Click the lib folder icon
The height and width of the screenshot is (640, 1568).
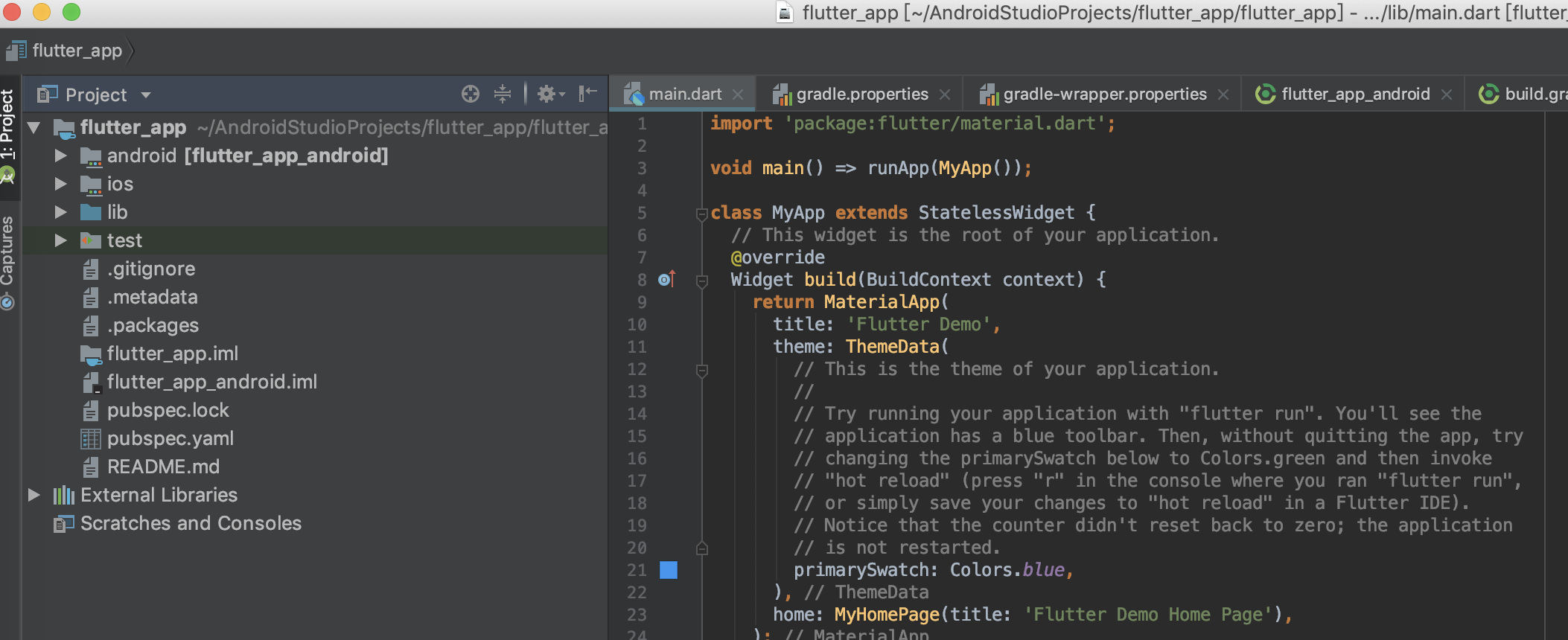click(91, 213)
